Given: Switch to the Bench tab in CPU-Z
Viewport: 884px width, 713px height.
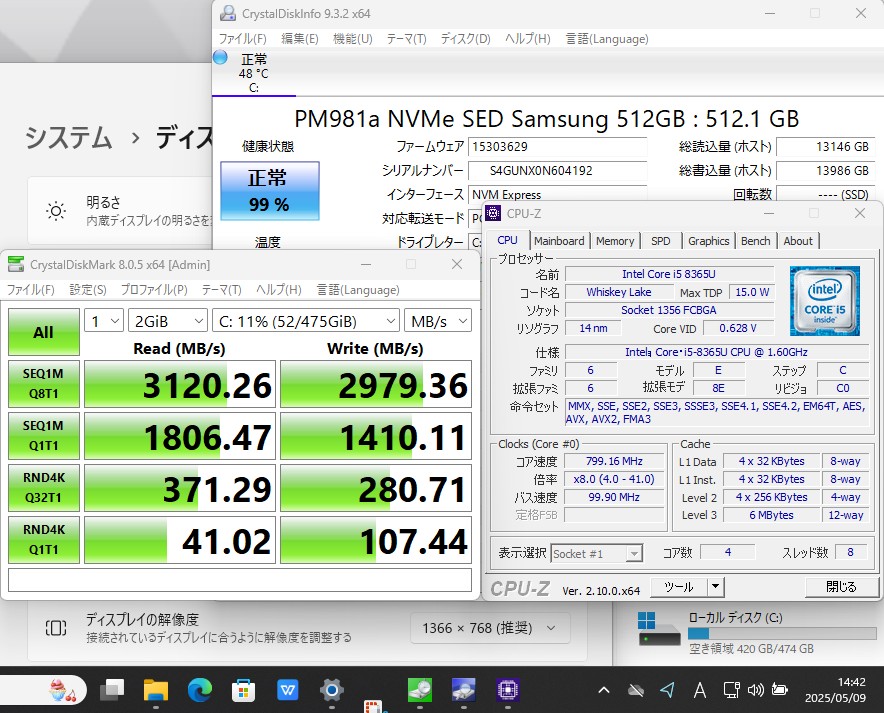Looking at the screenshot, I should pos(755,241).
